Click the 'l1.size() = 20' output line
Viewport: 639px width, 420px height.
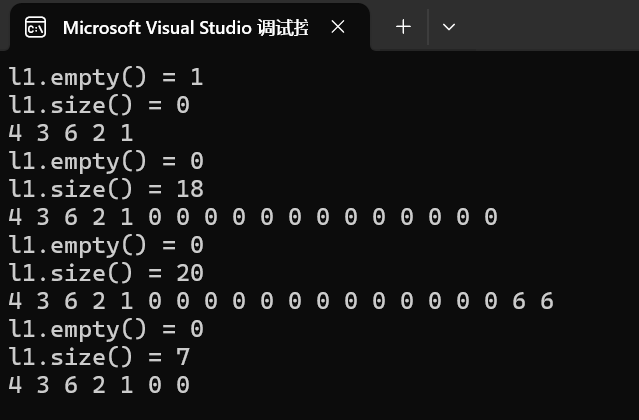pyautogui.click(x=105, y=273)
